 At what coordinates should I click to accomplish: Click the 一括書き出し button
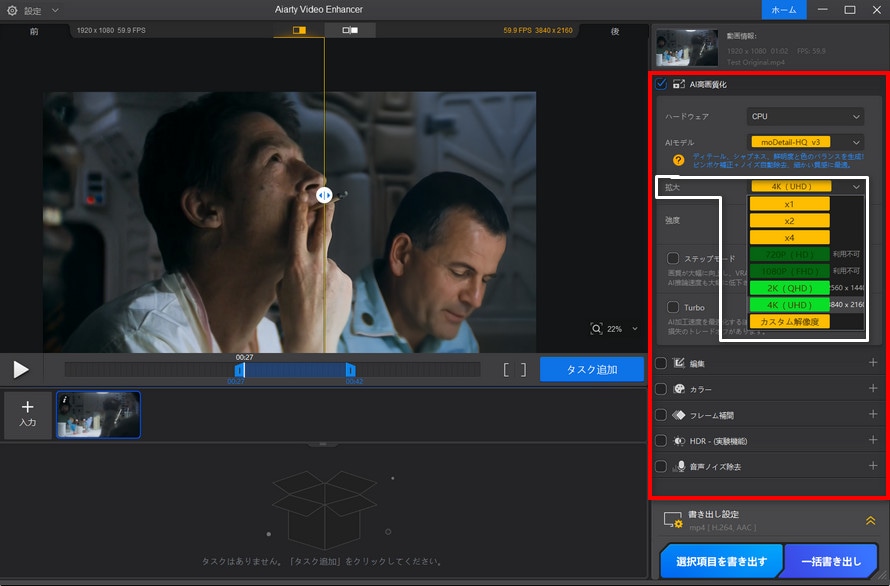click(830, 561)
